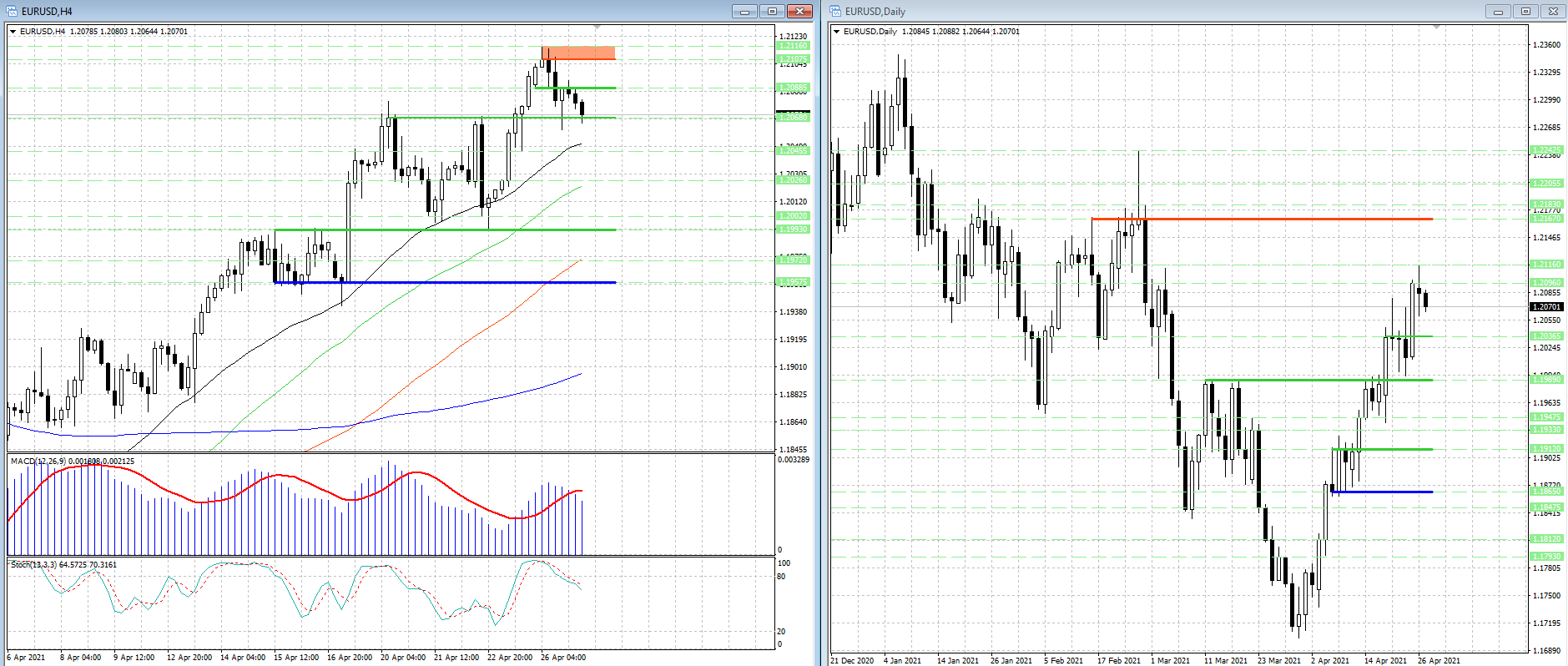The height and width of the screenshot is (666, 1568).
Task: Expand one-click trading arrow on Daily chart
Action: (836, 32)
